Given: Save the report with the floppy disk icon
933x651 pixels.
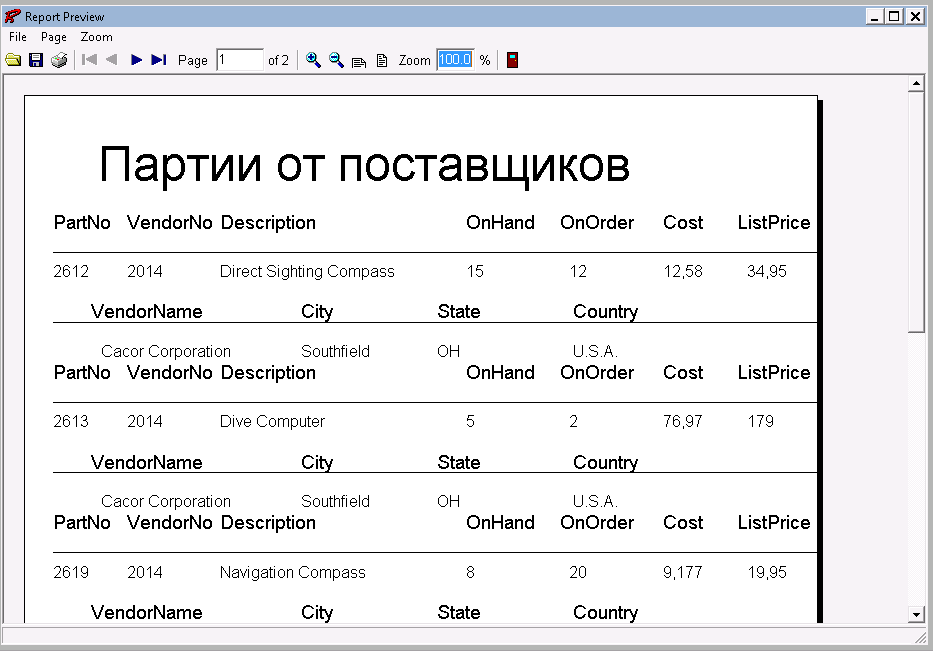Looking at the screenshot, I should 36,60.
